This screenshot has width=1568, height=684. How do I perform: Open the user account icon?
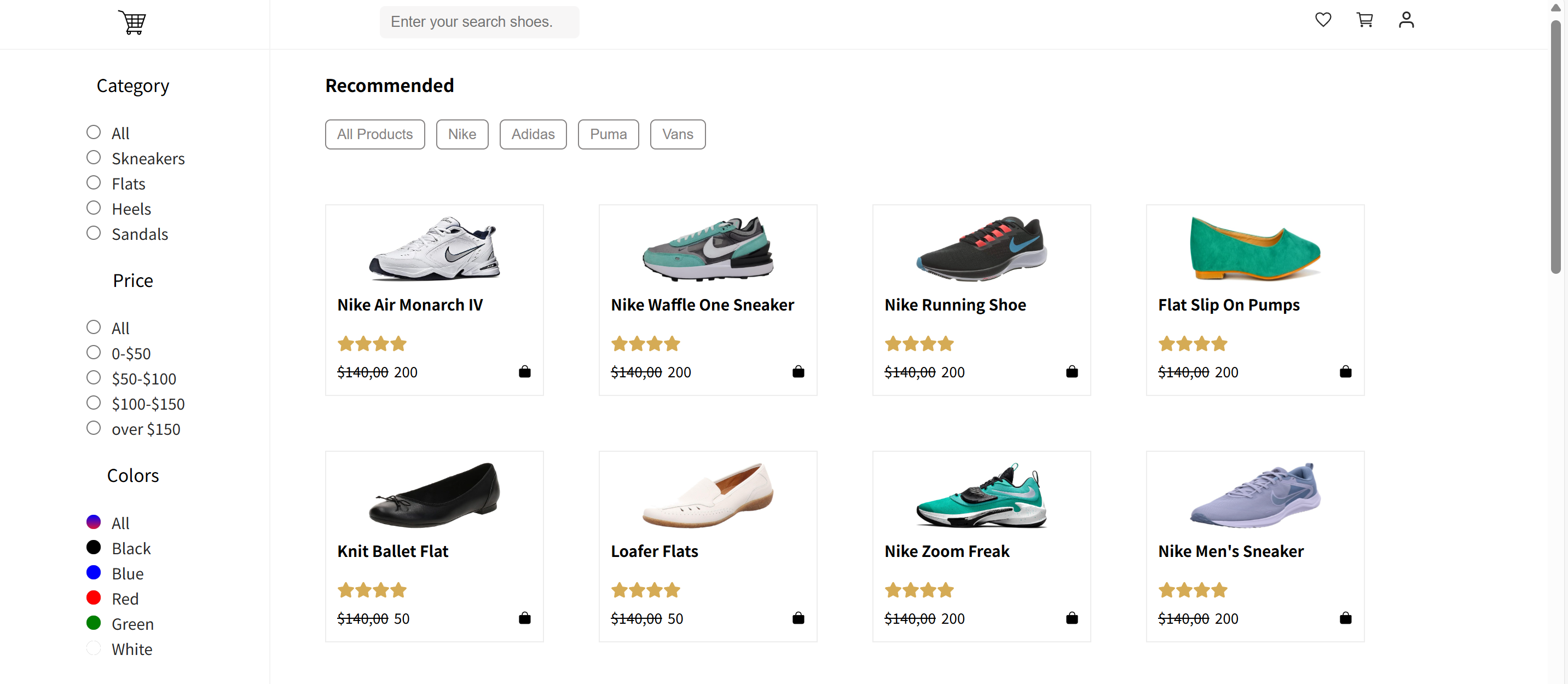pos(1405,20)
